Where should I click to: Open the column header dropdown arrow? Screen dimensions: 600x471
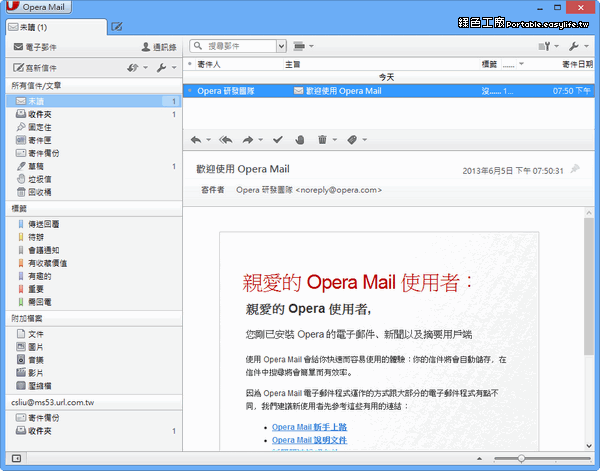click(521, 64)
